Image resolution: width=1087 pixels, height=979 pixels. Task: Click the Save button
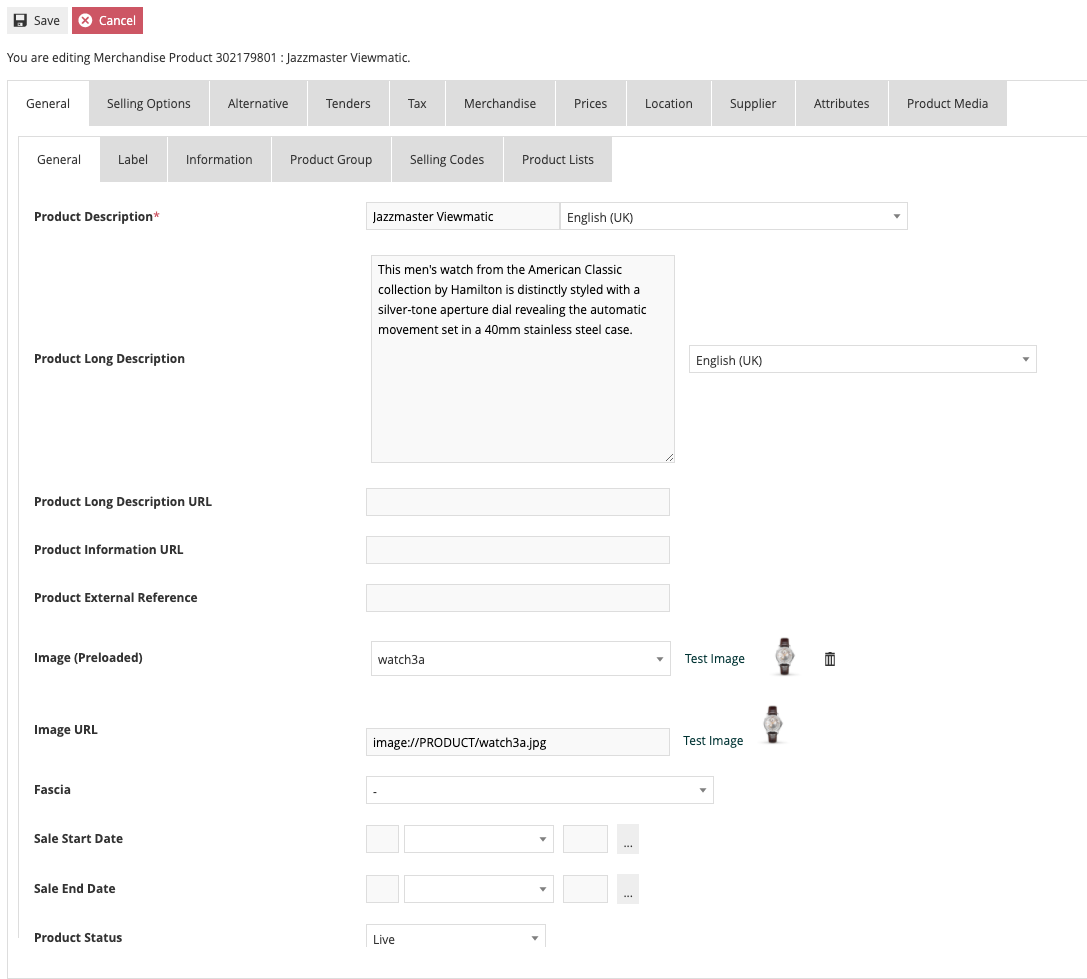point(37,20)
